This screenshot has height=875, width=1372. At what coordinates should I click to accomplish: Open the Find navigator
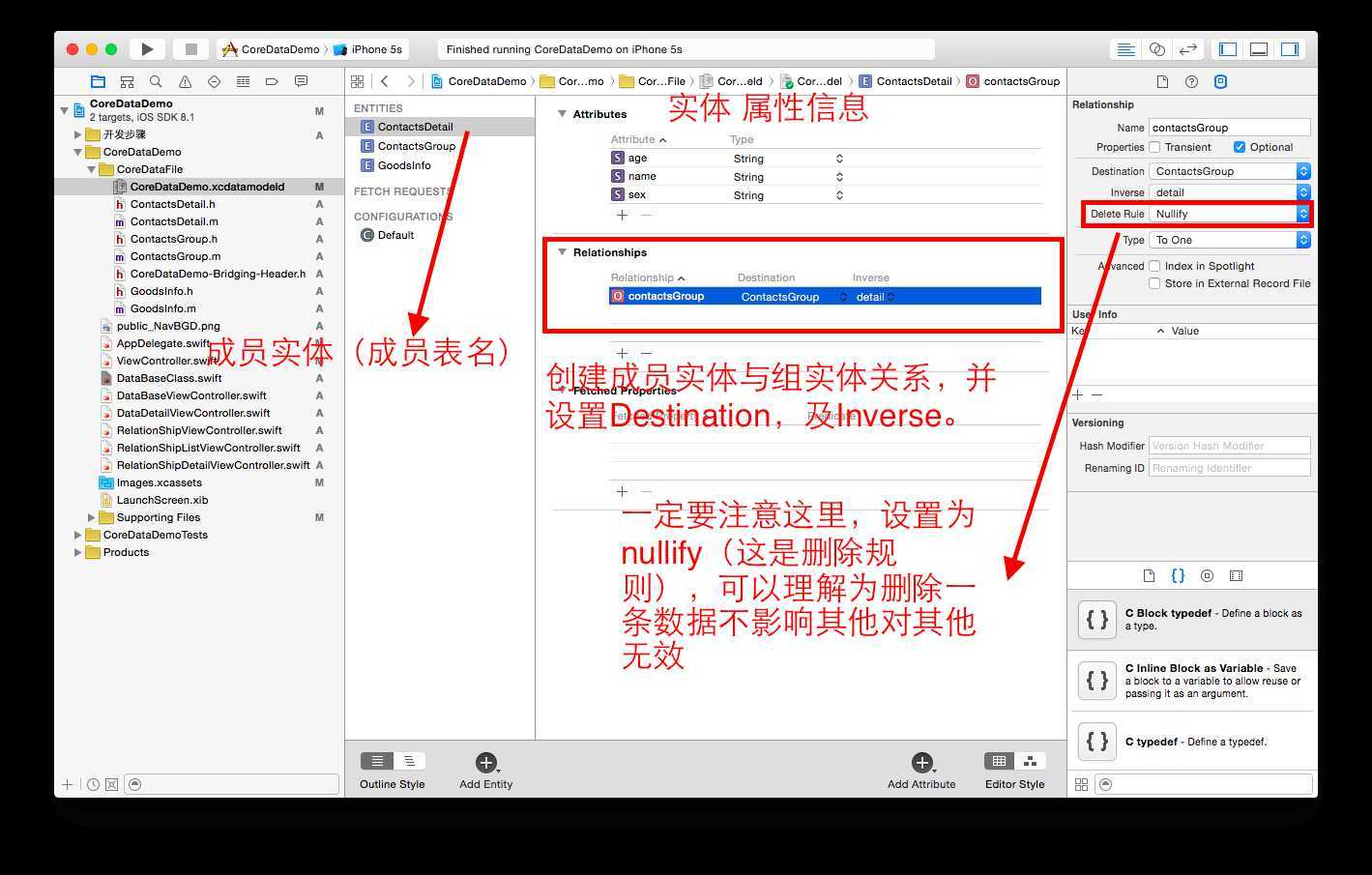(x=156, y=81)
